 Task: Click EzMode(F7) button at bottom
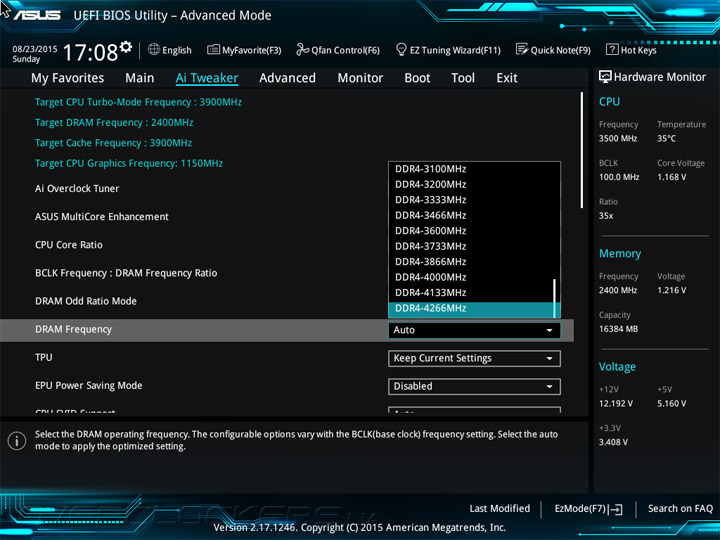tap(588, 509)
